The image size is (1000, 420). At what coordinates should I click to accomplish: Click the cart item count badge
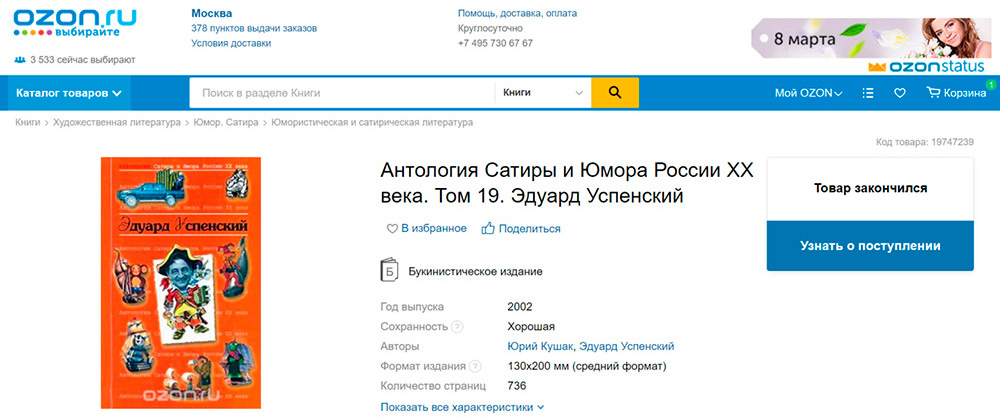pos(991,83)
